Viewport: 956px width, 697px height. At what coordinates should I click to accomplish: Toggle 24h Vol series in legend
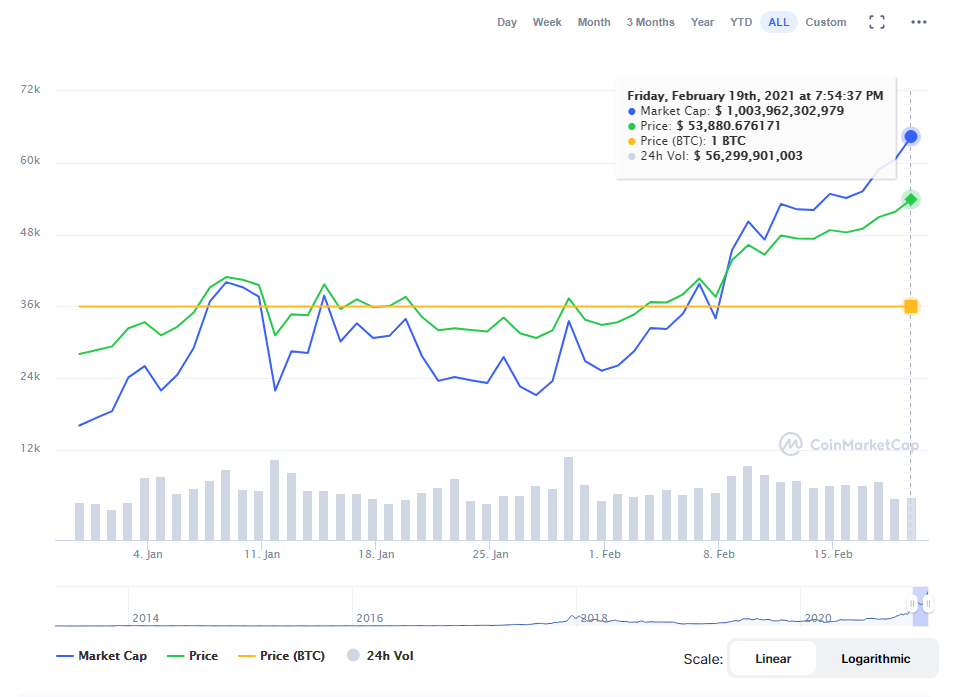(379, 656)
